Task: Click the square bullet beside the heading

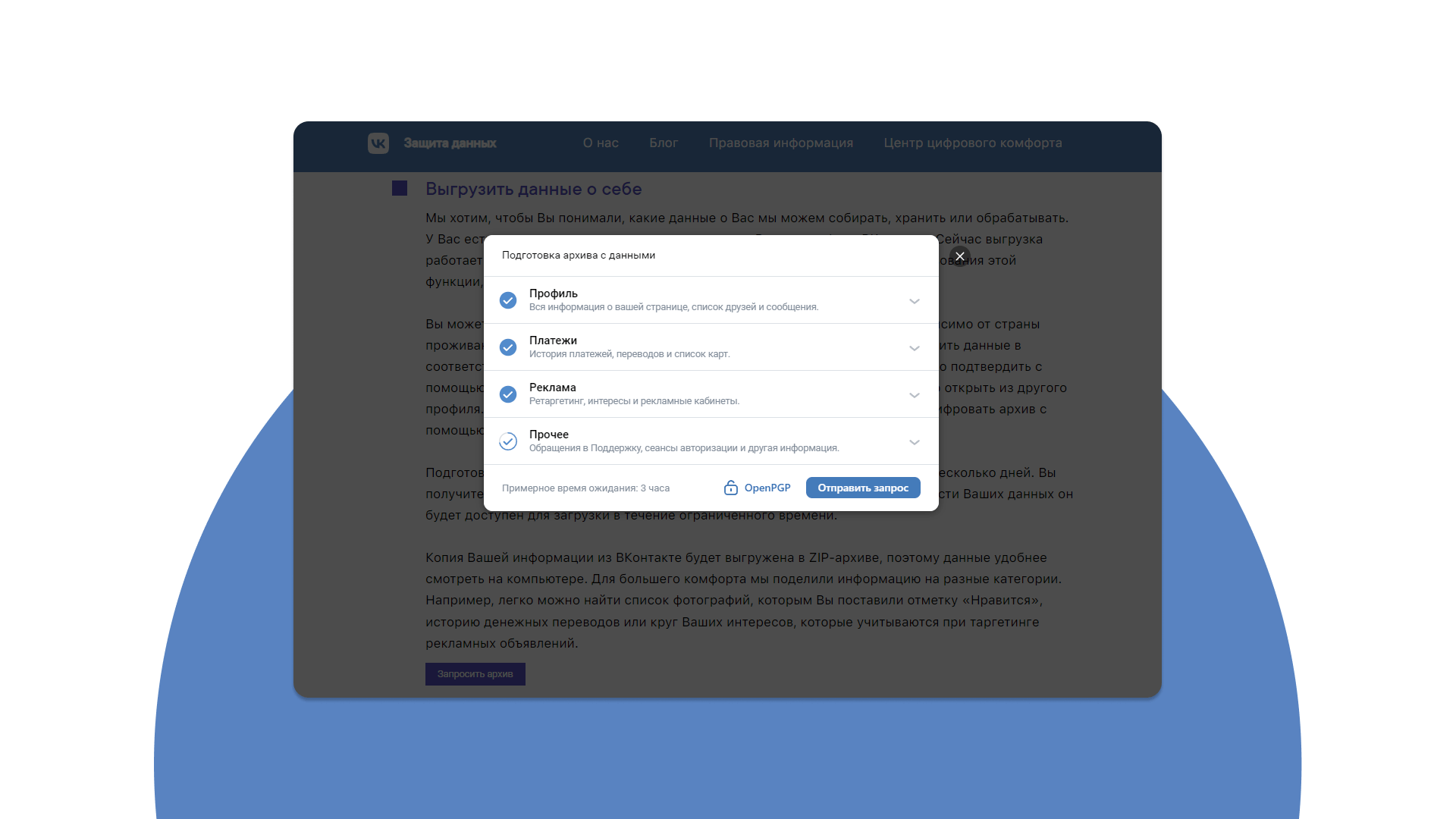Action: point(400,188)
